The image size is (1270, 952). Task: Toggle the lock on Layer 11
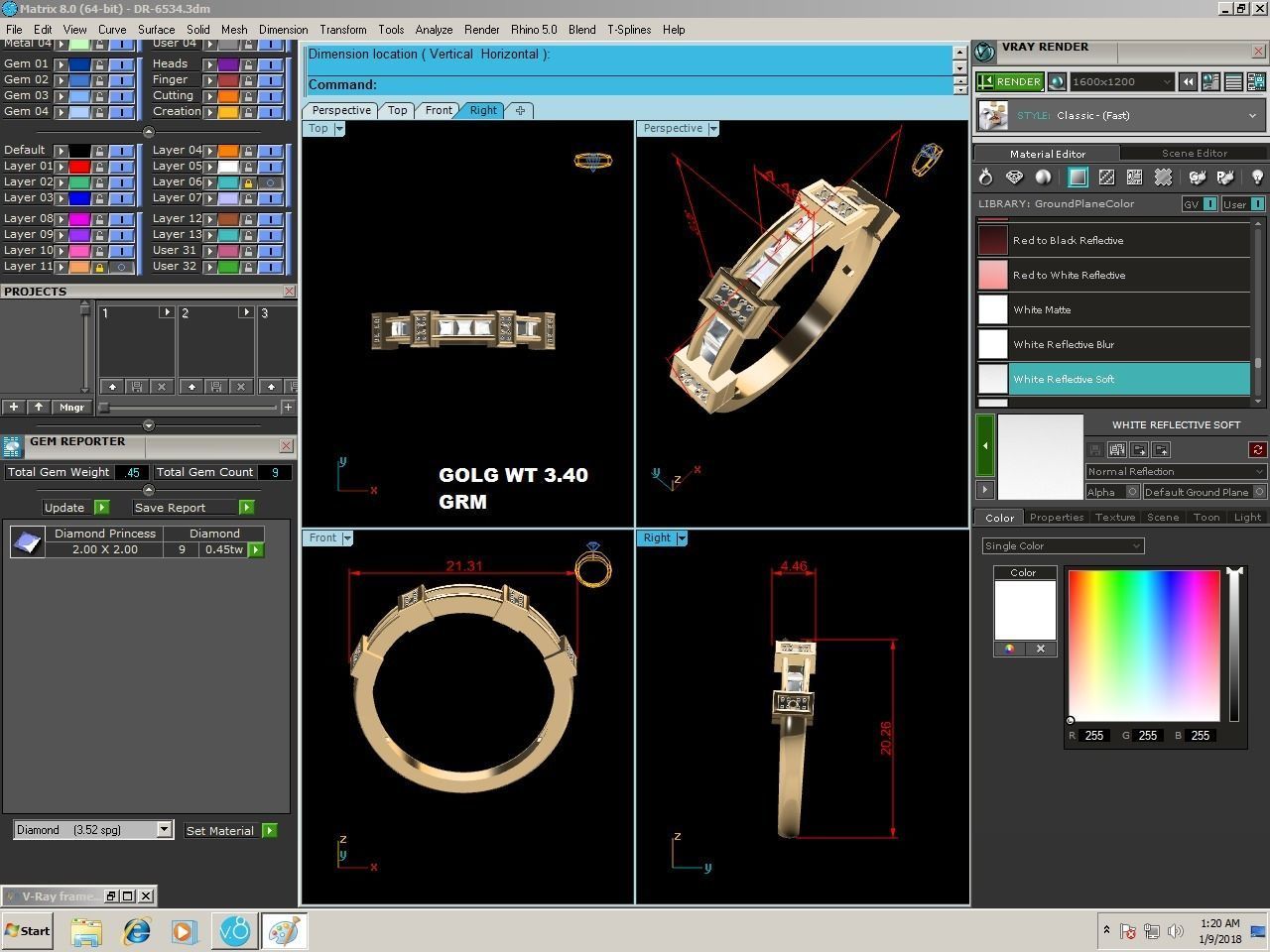pos(99,267)
